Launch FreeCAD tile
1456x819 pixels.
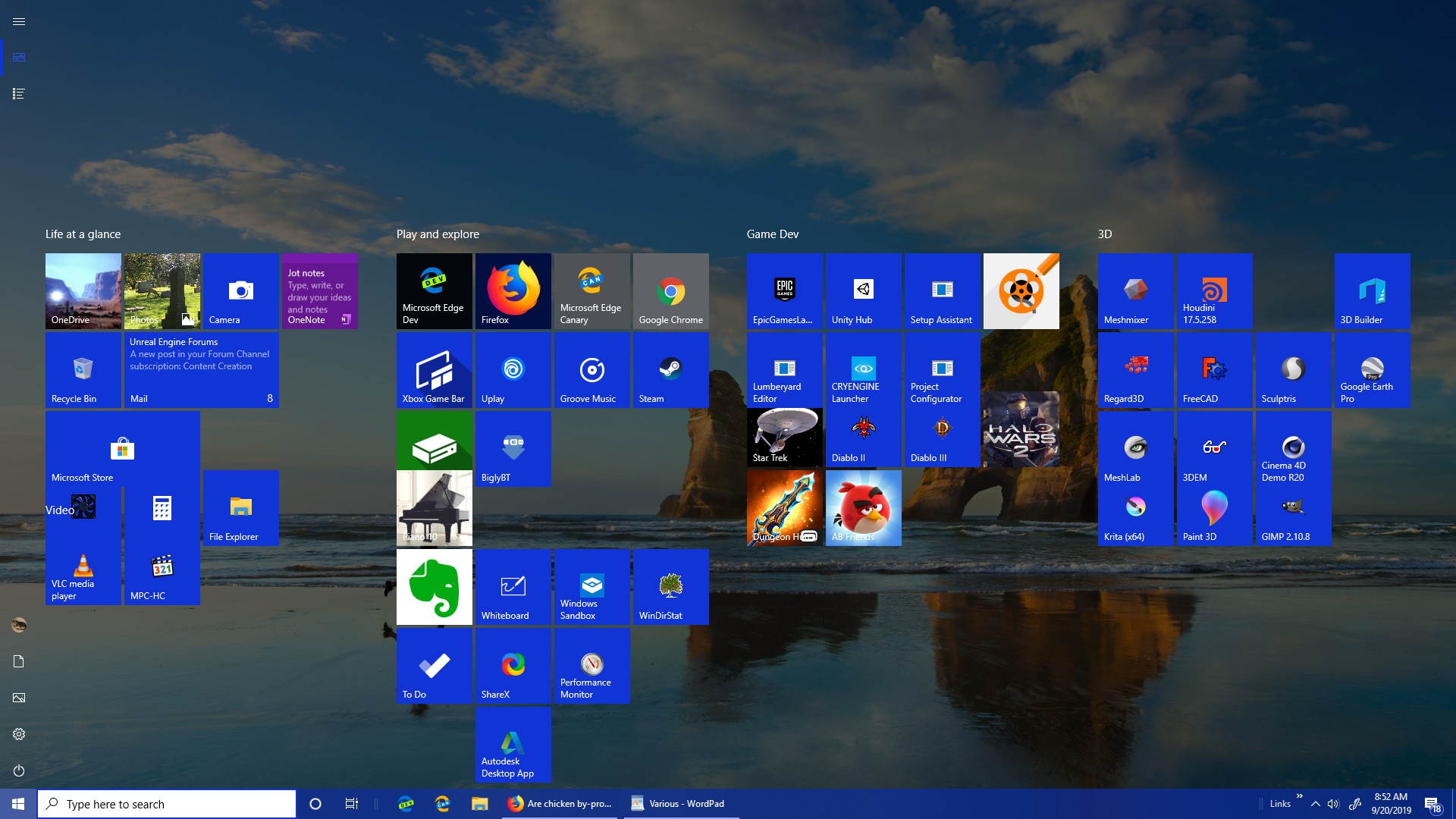tap(1214, 370)
